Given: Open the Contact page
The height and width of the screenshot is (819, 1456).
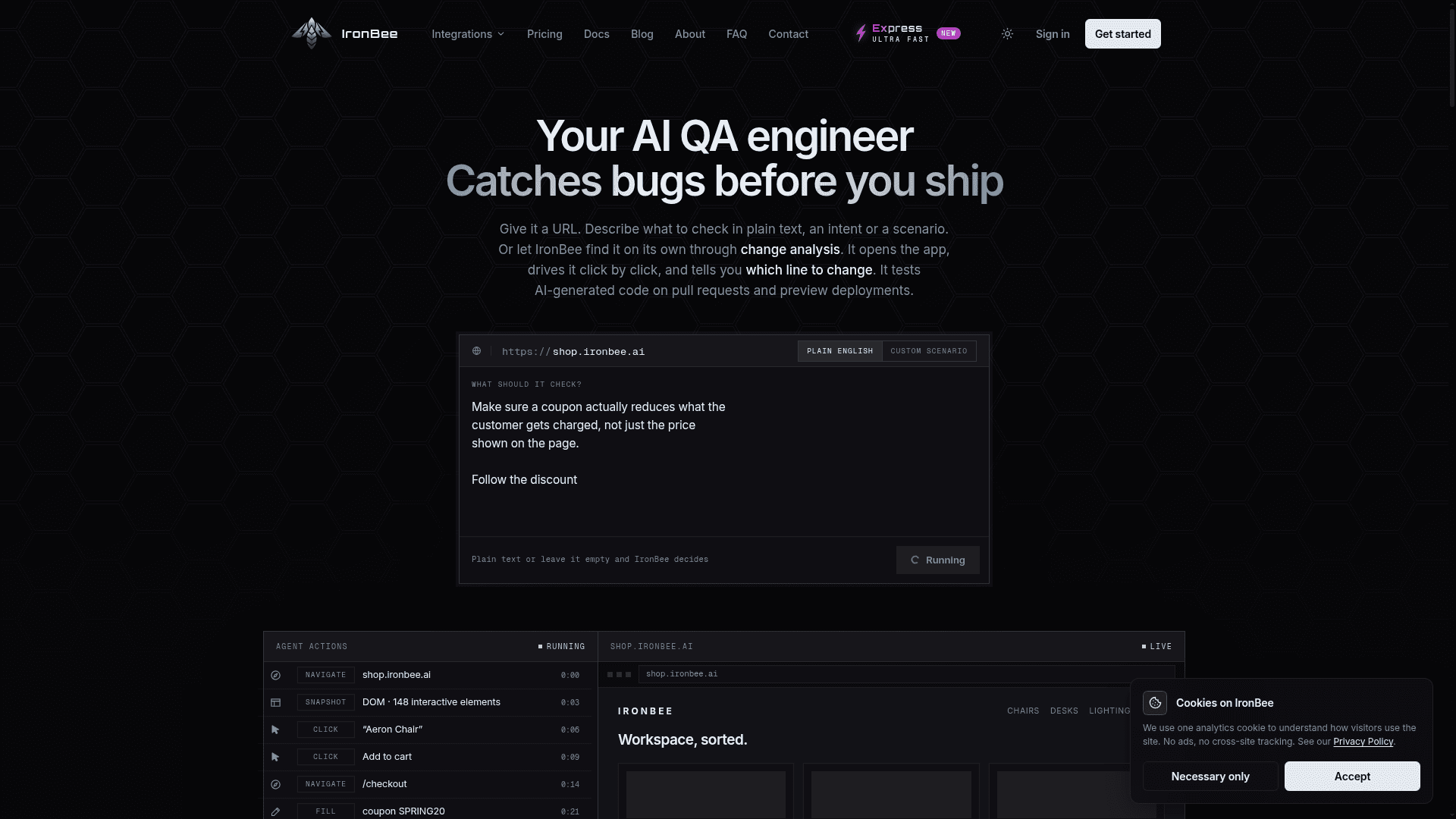Looking at the screenshot, I should tap(789, 34).
